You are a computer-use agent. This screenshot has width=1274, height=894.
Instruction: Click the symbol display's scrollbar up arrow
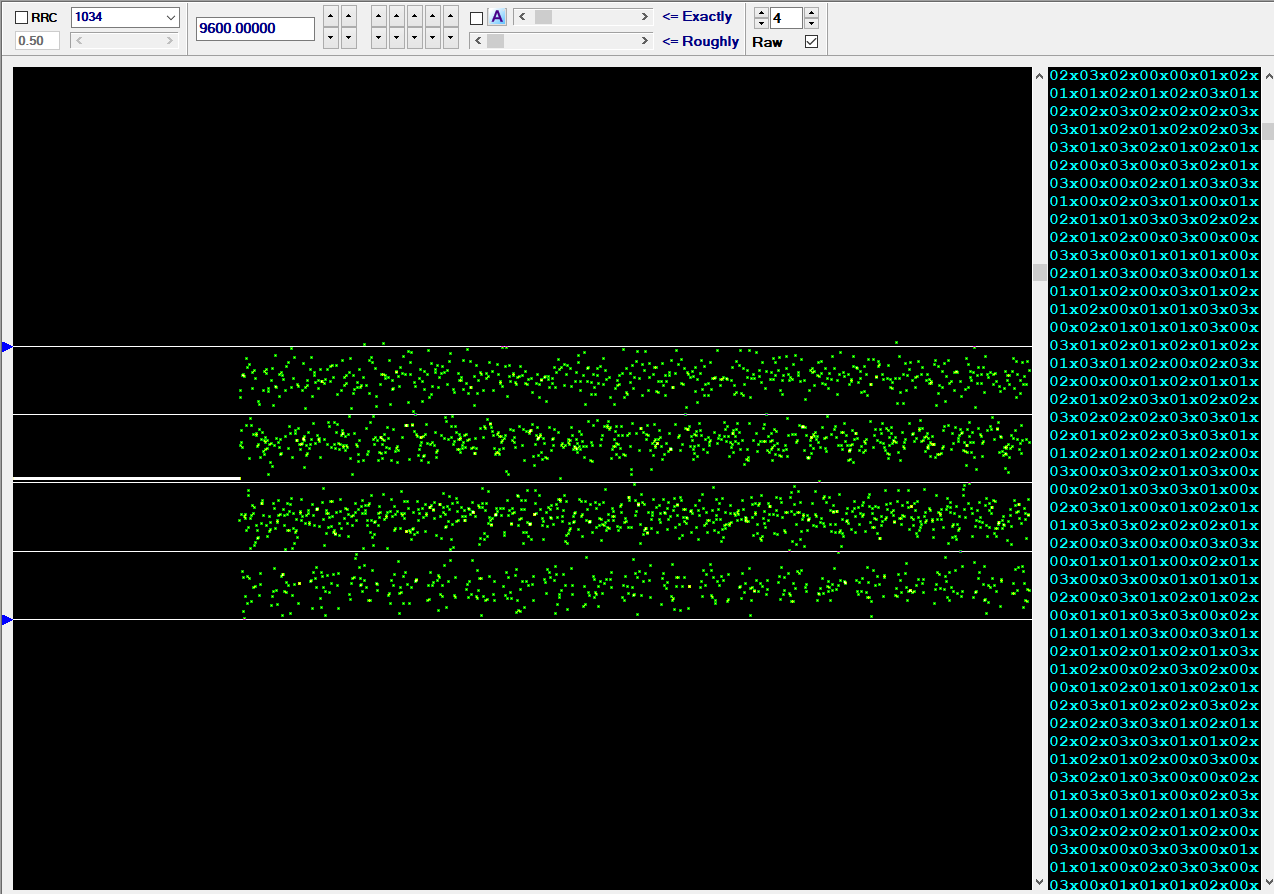tap(1040, 75)
